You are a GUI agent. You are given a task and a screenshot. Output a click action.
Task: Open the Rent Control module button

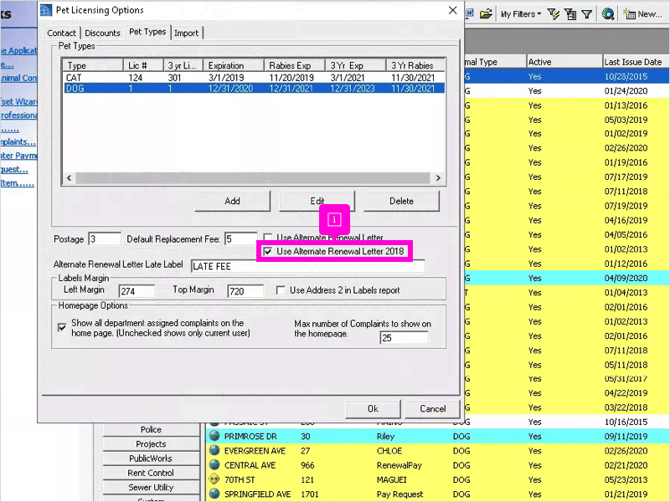[x=151, y=473]
